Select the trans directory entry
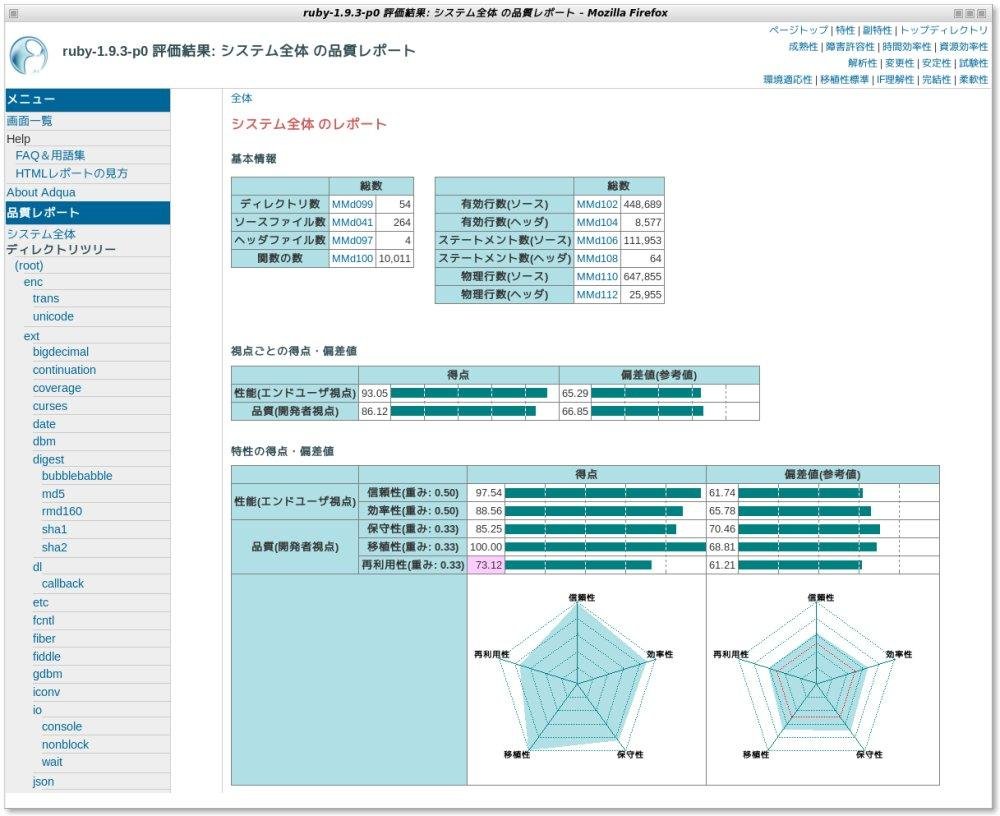 click(x=46, y=299)
